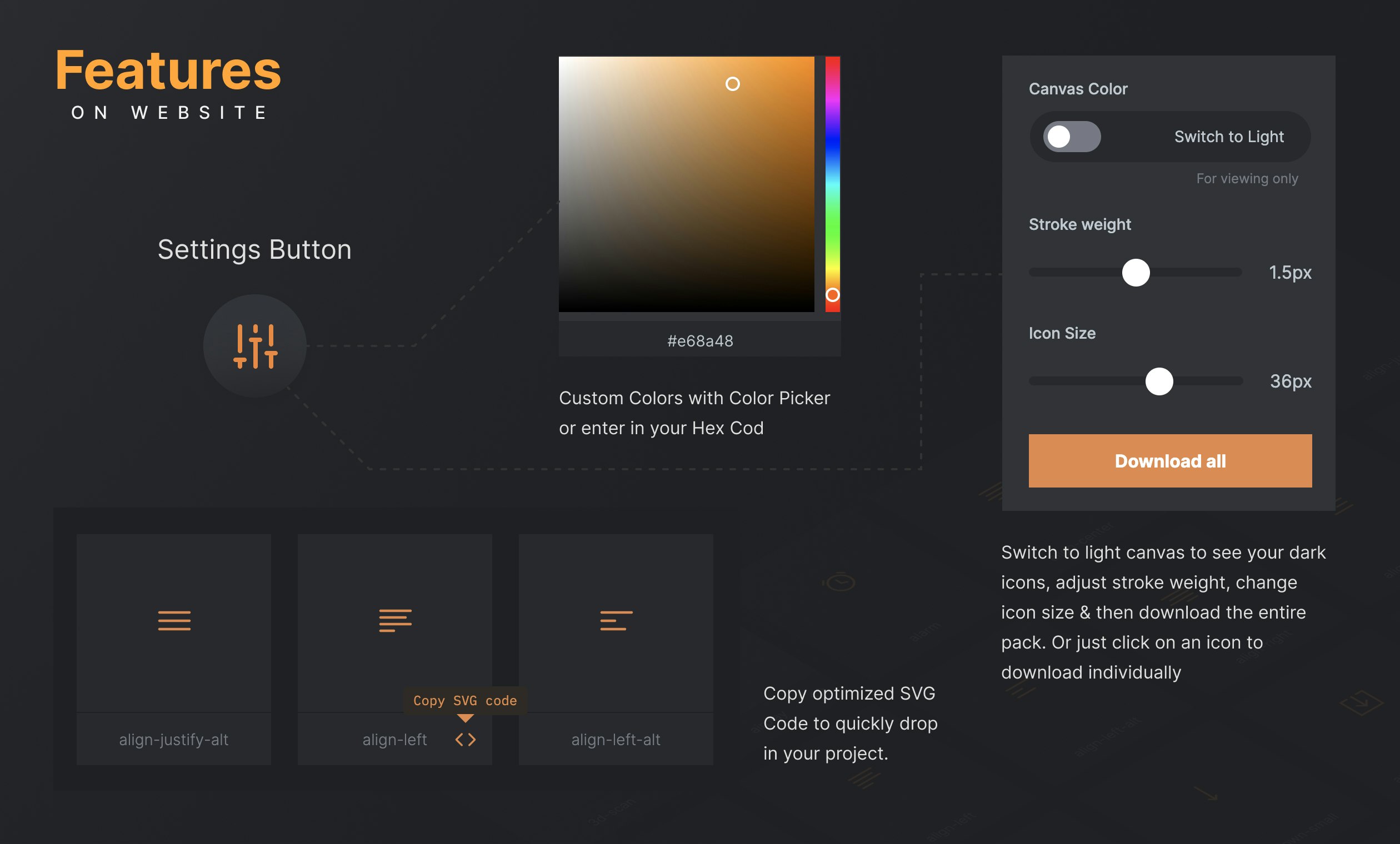This screenshot has width=1400, height=844.
Task: Click the Settings Button sliders icon
Action: 256,347
